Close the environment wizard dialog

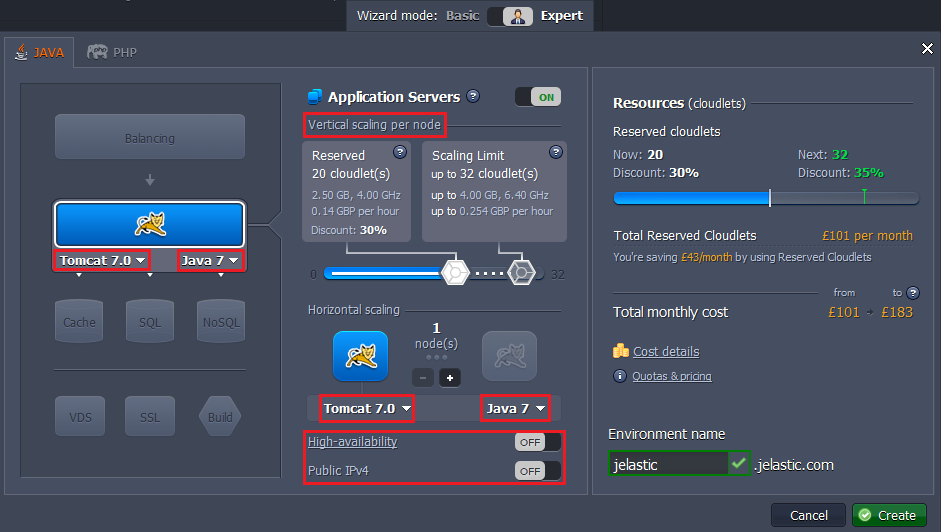(x=927, y=49)
